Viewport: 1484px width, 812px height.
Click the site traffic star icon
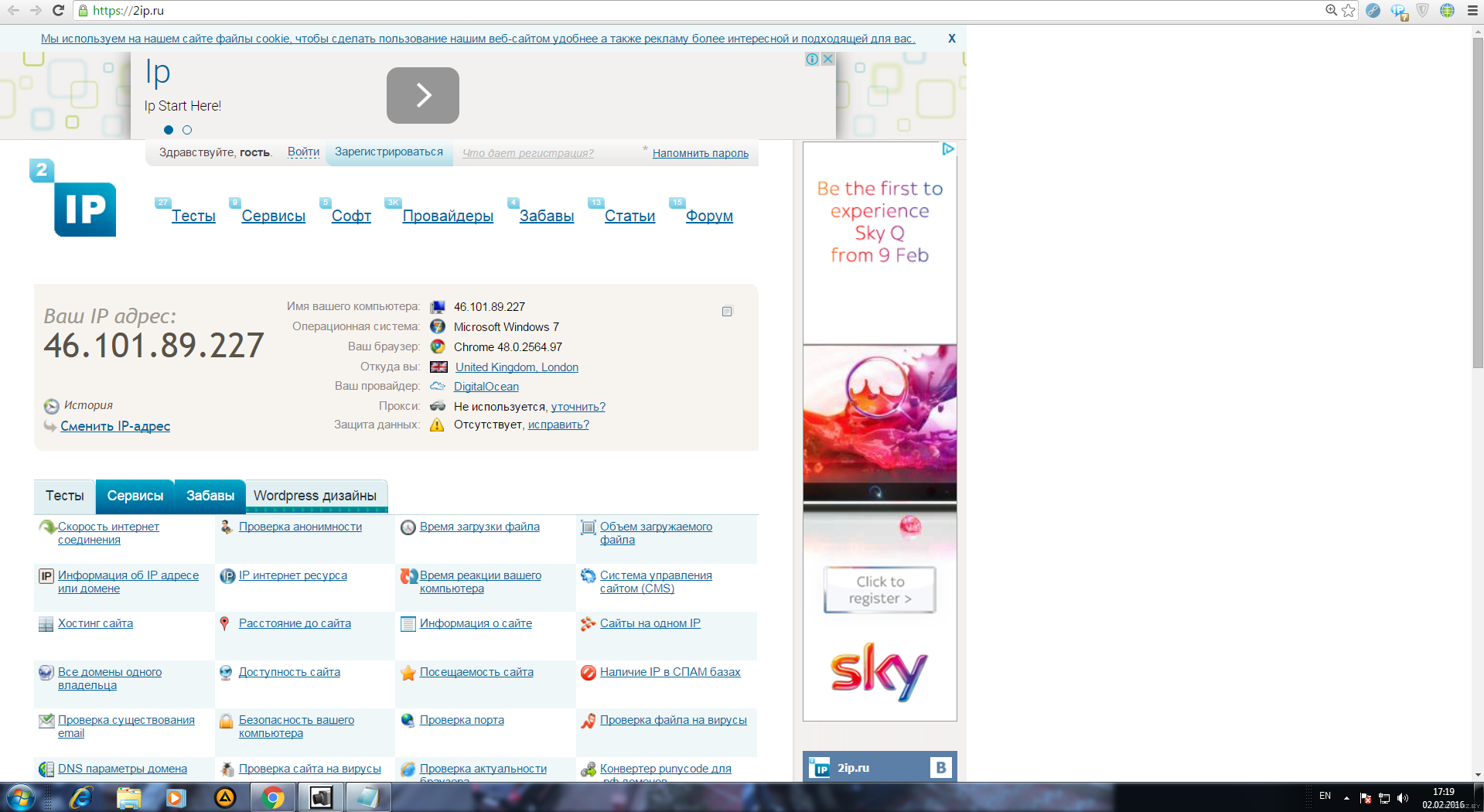click(x=408, y=673)
